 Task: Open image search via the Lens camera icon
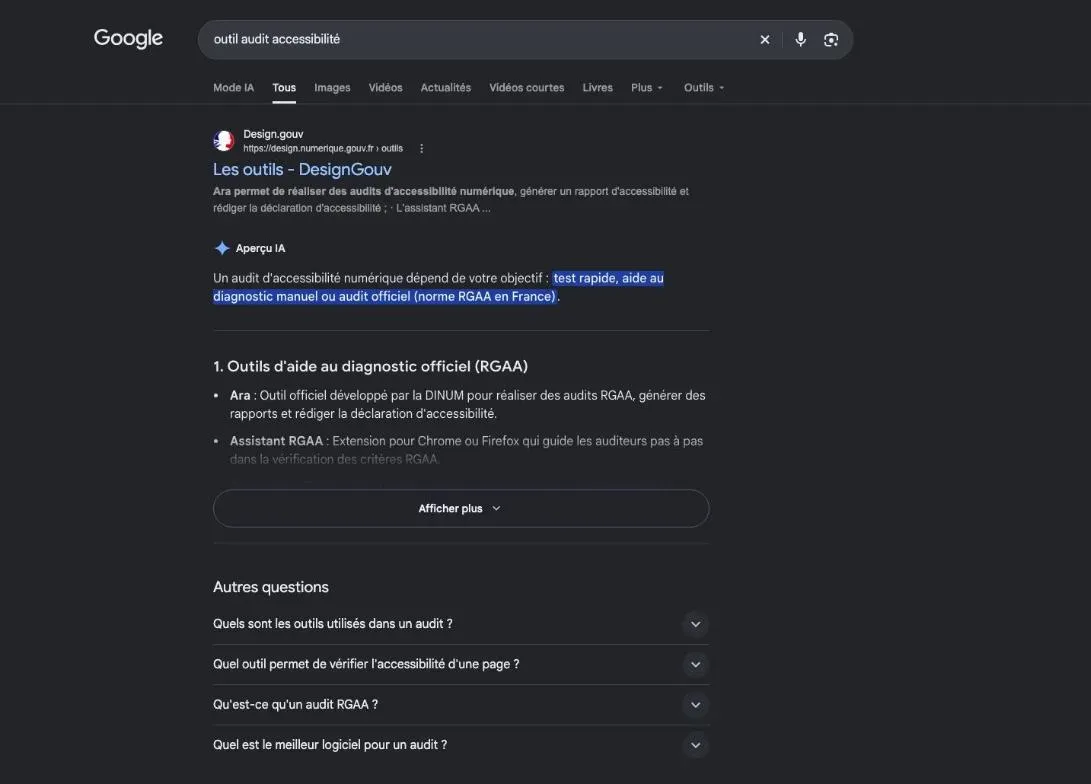coord(831,40)
